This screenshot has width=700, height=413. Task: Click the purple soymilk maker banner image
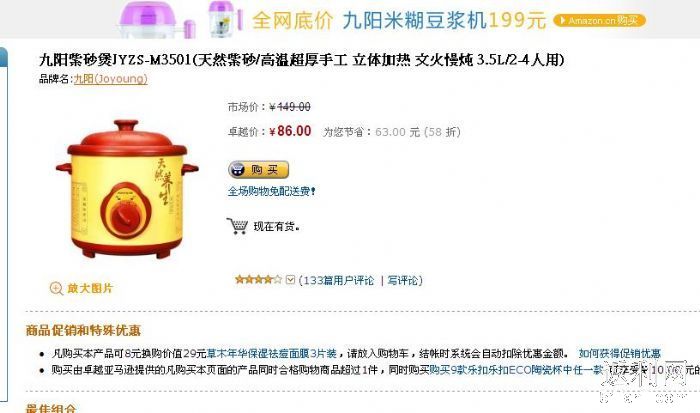coord(181,20)
